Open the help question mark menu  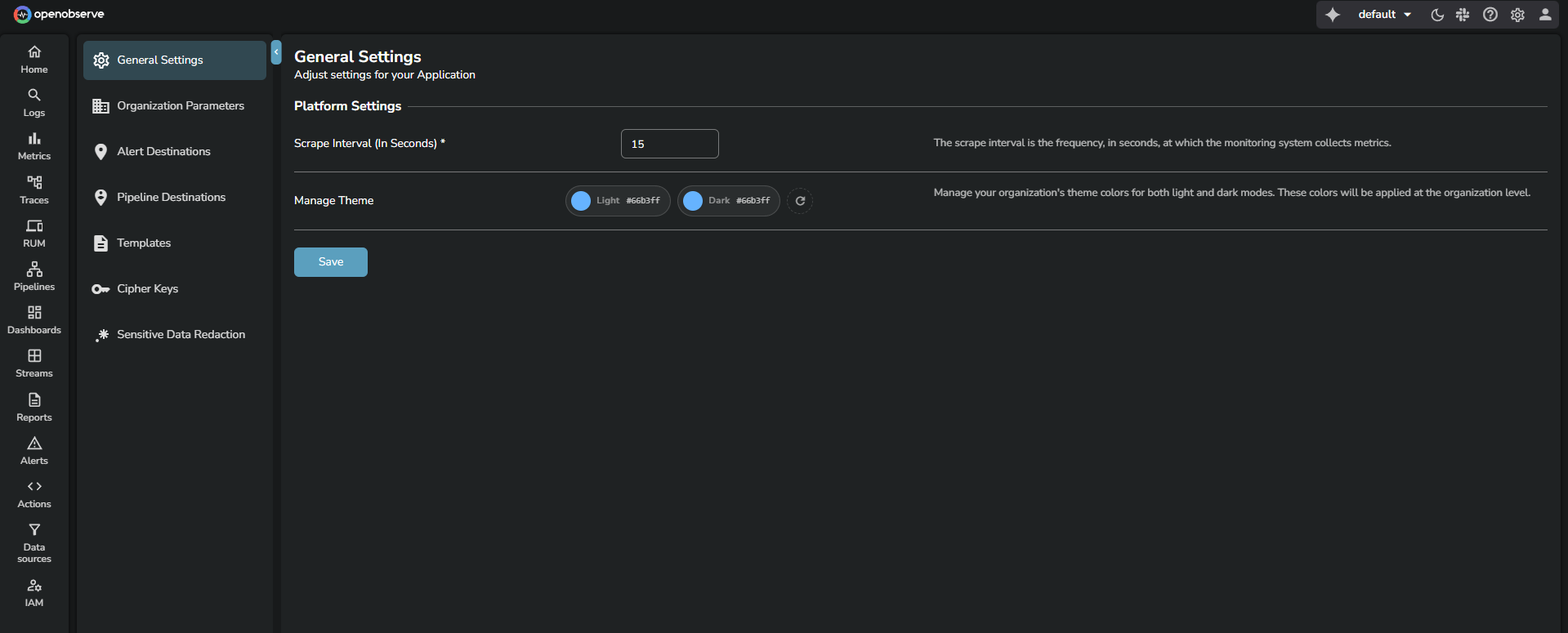coord(1490,15)
